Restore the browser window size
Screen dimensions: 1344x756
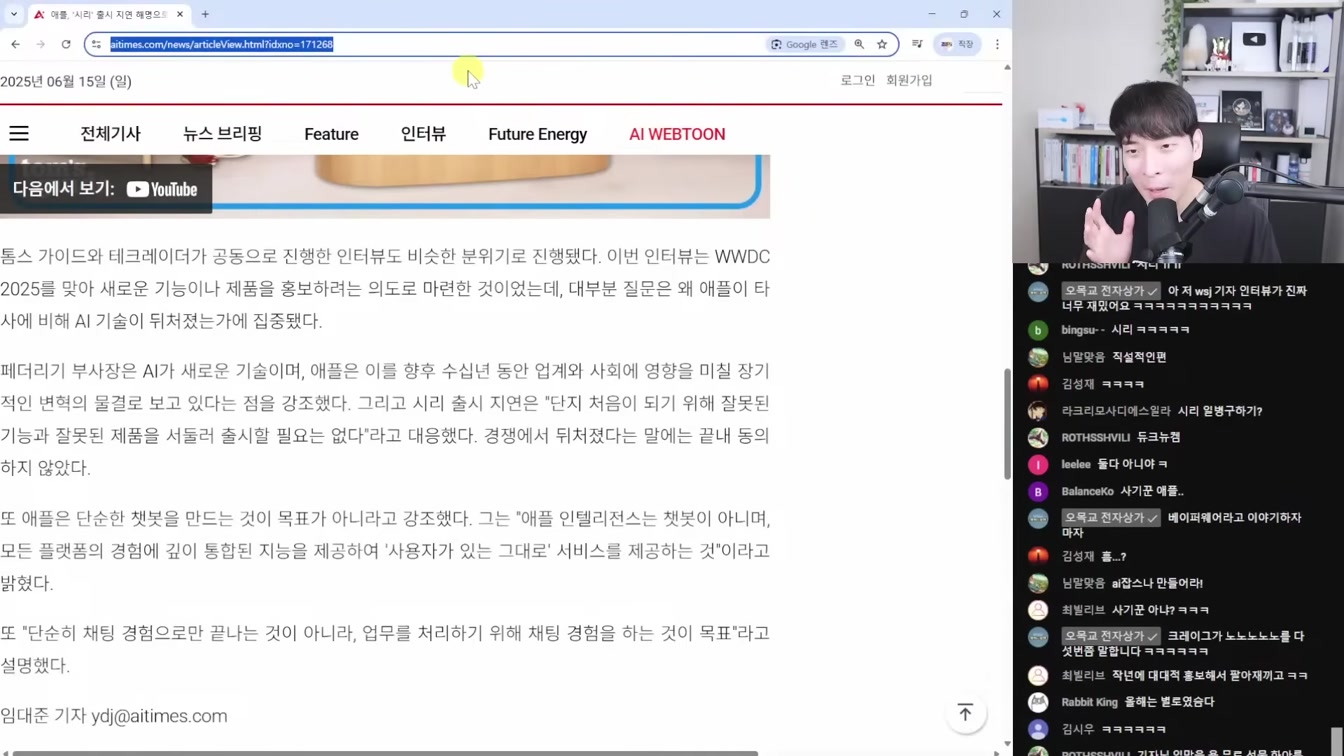point(964,14)
